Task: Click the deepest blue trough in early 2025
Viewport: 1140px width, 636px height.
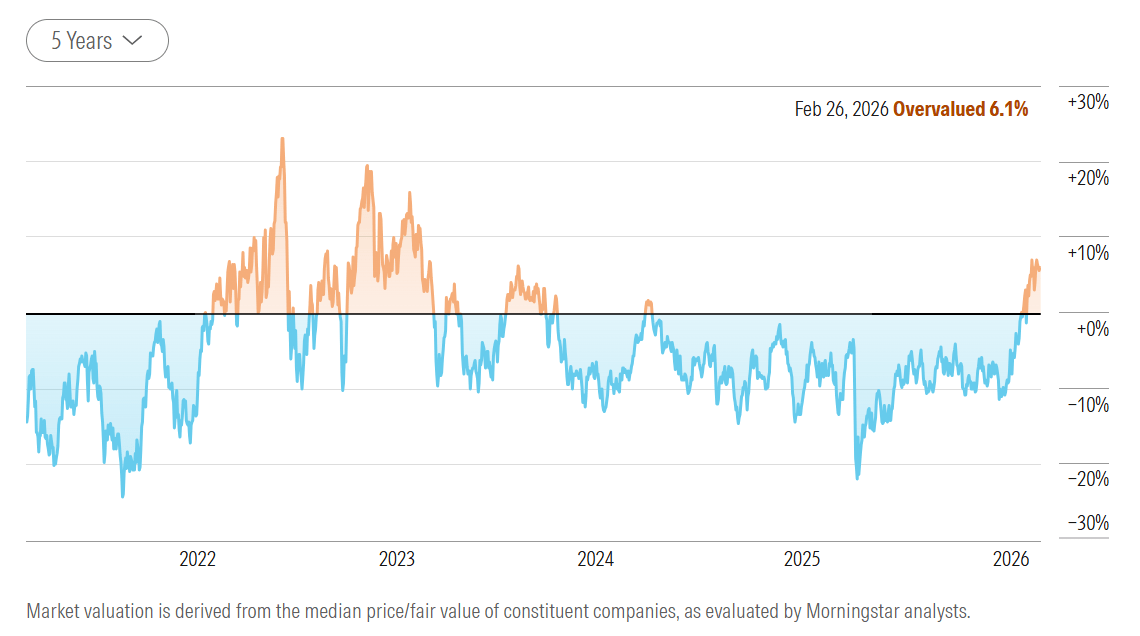Action: (x=857, y=476)
